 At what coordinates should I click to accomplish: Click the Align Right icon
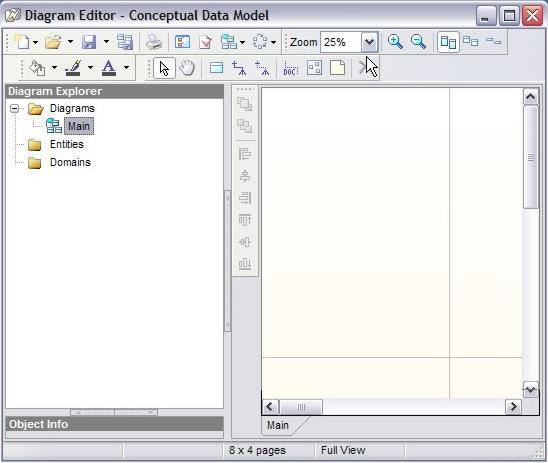tap(245, 198)
